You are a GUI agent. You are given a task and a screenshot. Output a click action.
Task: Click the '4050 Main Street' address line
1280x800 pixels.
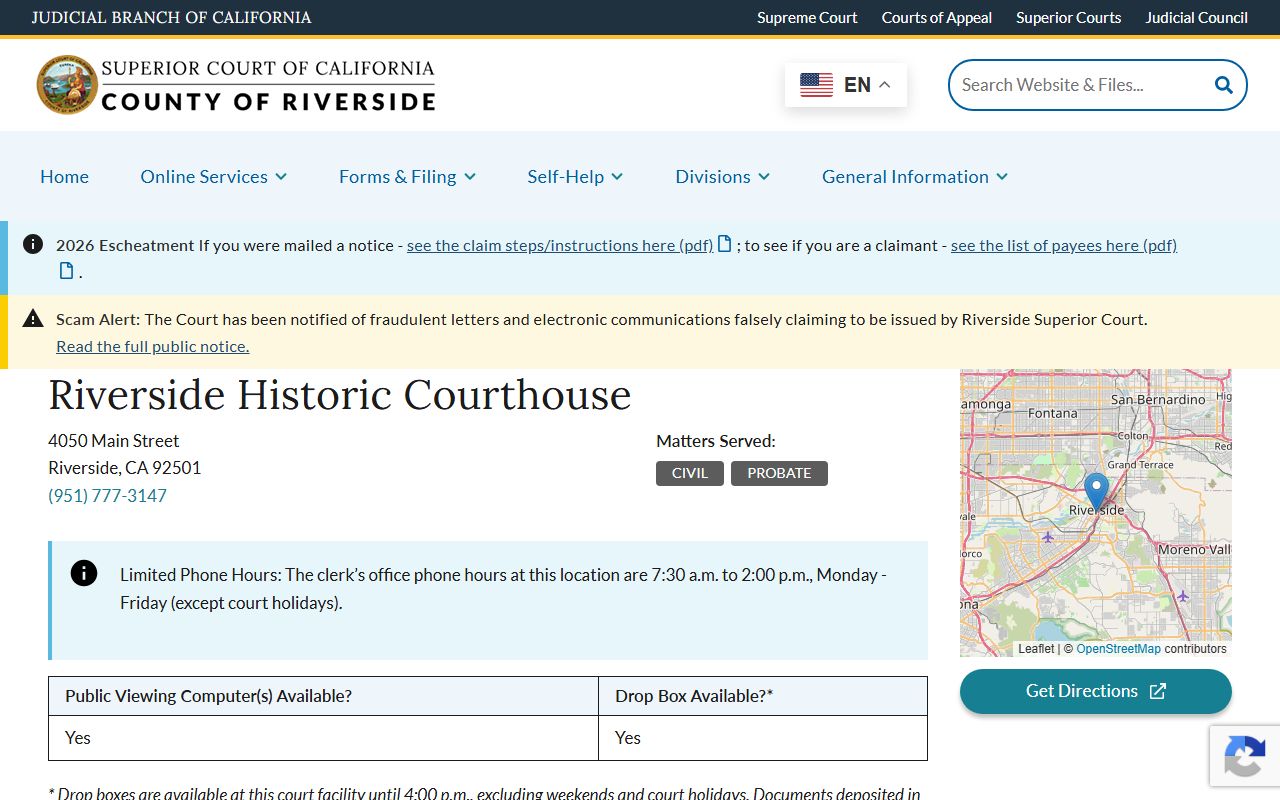pos(114,440)
